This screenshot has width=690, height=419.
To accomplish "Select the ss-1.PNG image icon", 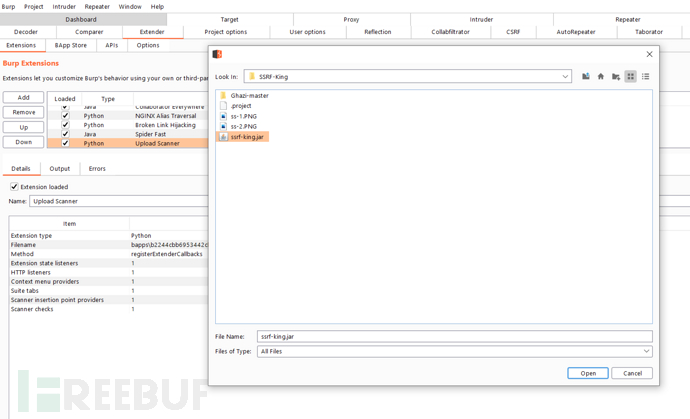I will point(223,116).
